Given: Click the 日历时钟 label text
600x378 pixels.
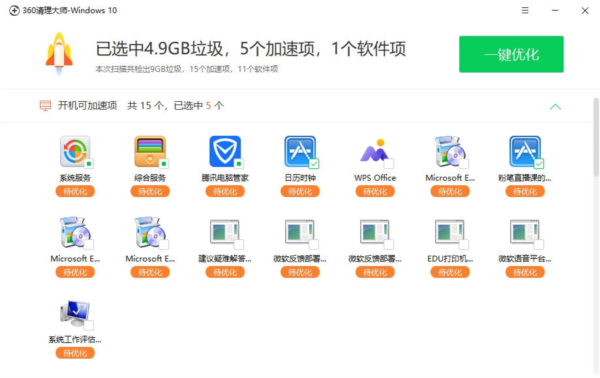Looking at the screenshot, I should click(300, 178).
